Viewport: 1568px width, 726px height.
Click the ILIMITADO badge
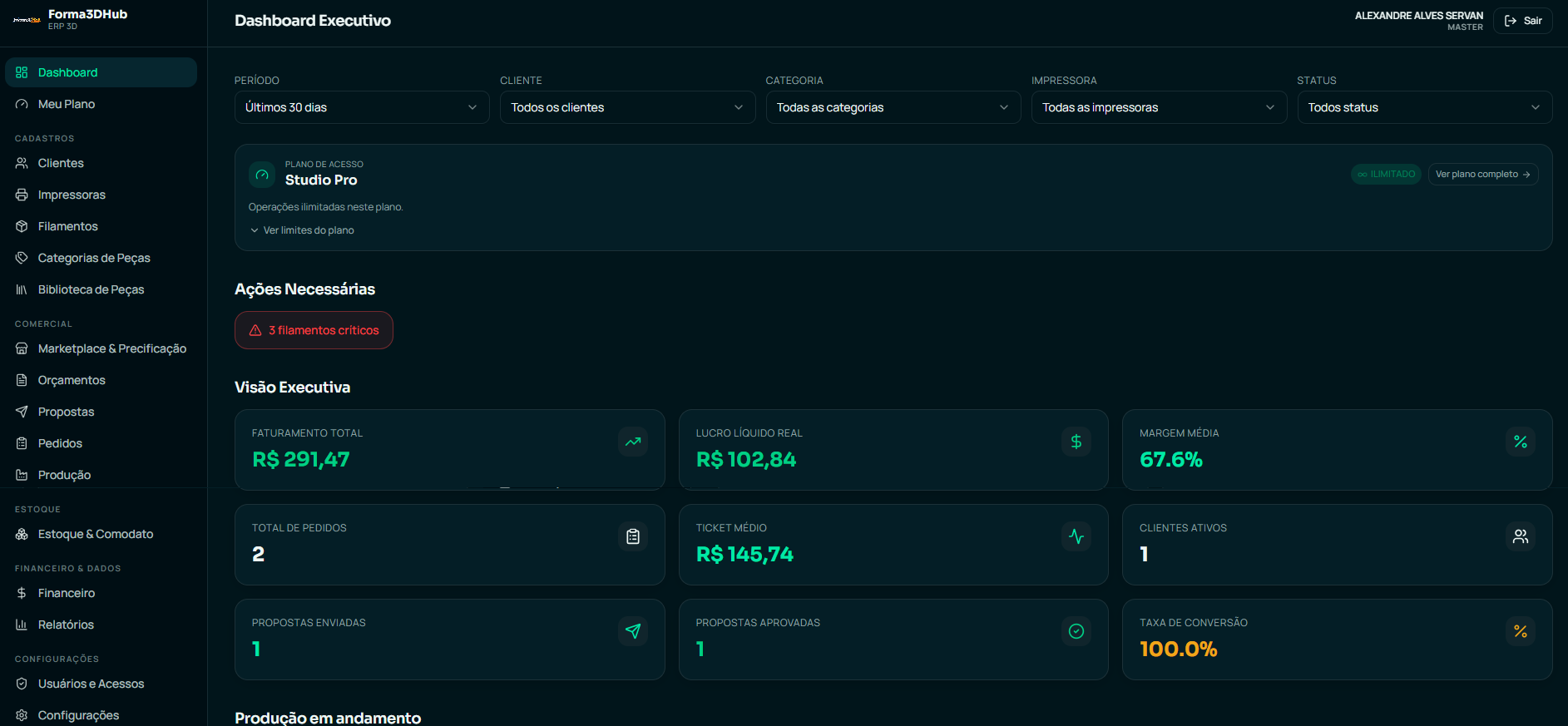tap(1386, 174)
